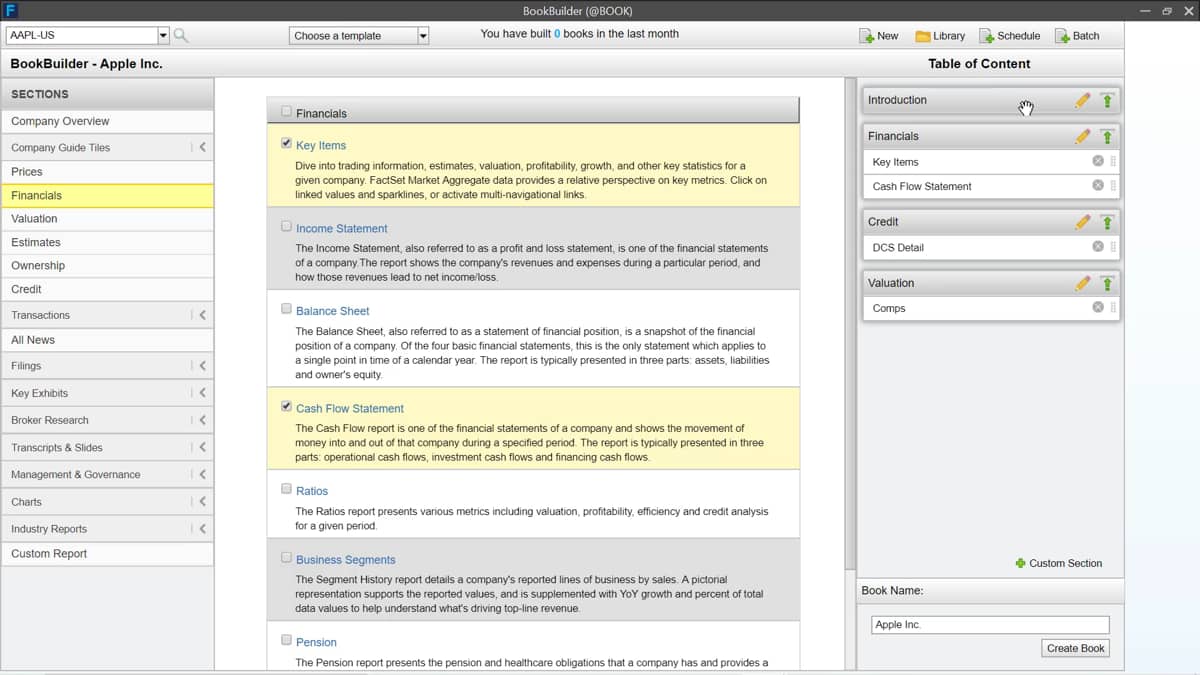Select the Estimates section
Screen dimensions: 1200x675
(107, 242)
